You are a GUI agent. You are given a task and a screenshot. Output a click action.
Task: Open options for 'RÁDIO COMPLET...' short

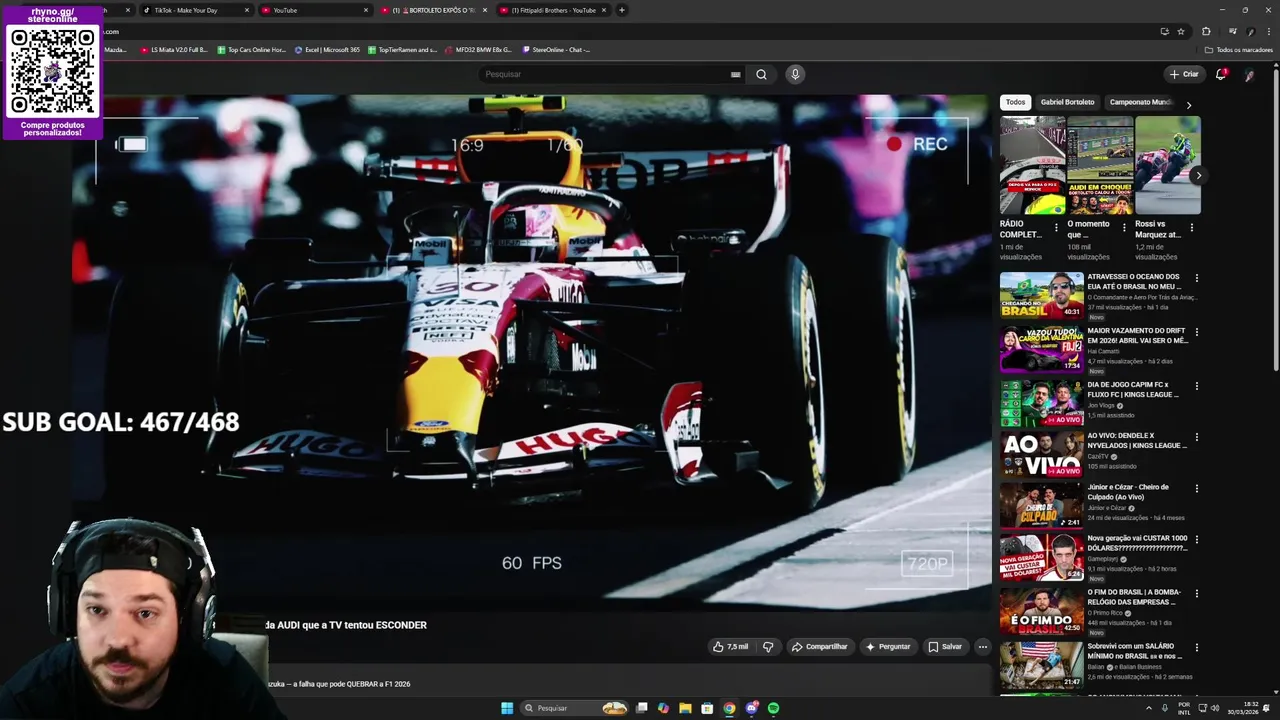1056,228
